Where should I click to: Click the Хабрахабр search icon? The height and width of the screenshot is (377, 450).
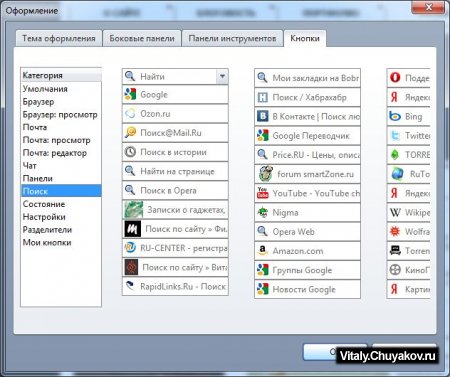262,97
